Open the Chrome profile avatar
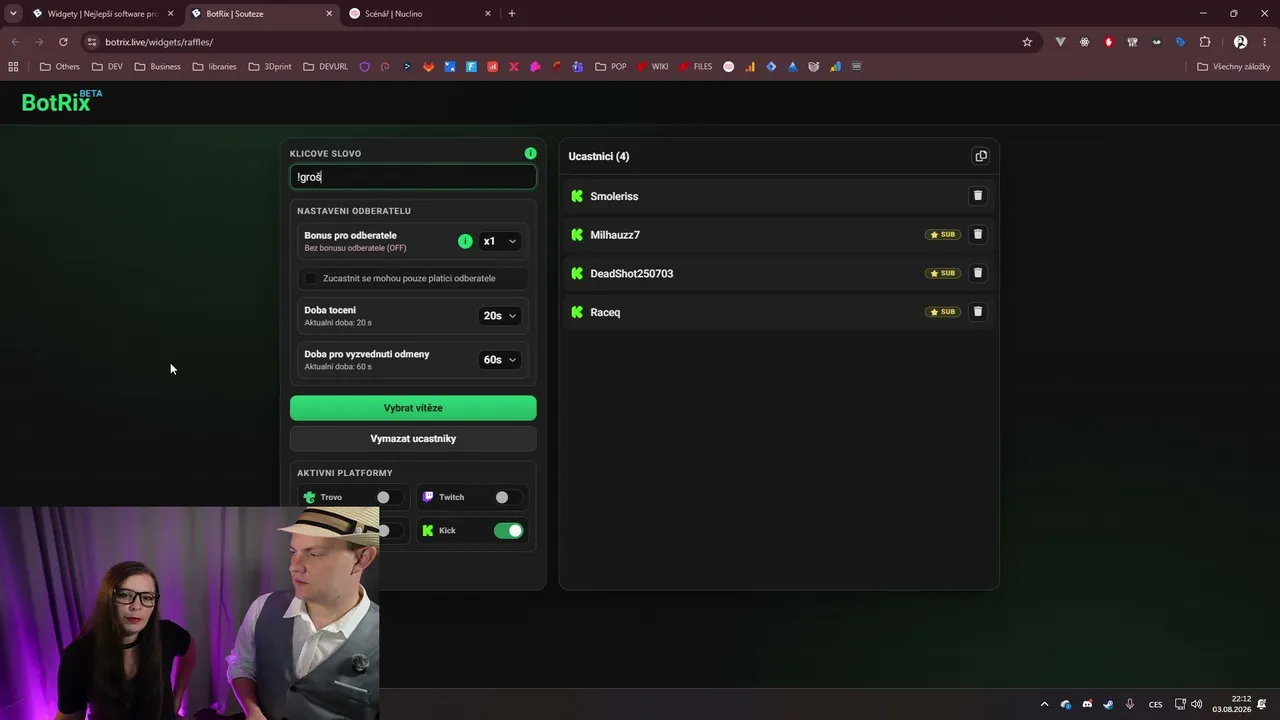Screen dimensions: 1280x720 (x=1240, y=42)
